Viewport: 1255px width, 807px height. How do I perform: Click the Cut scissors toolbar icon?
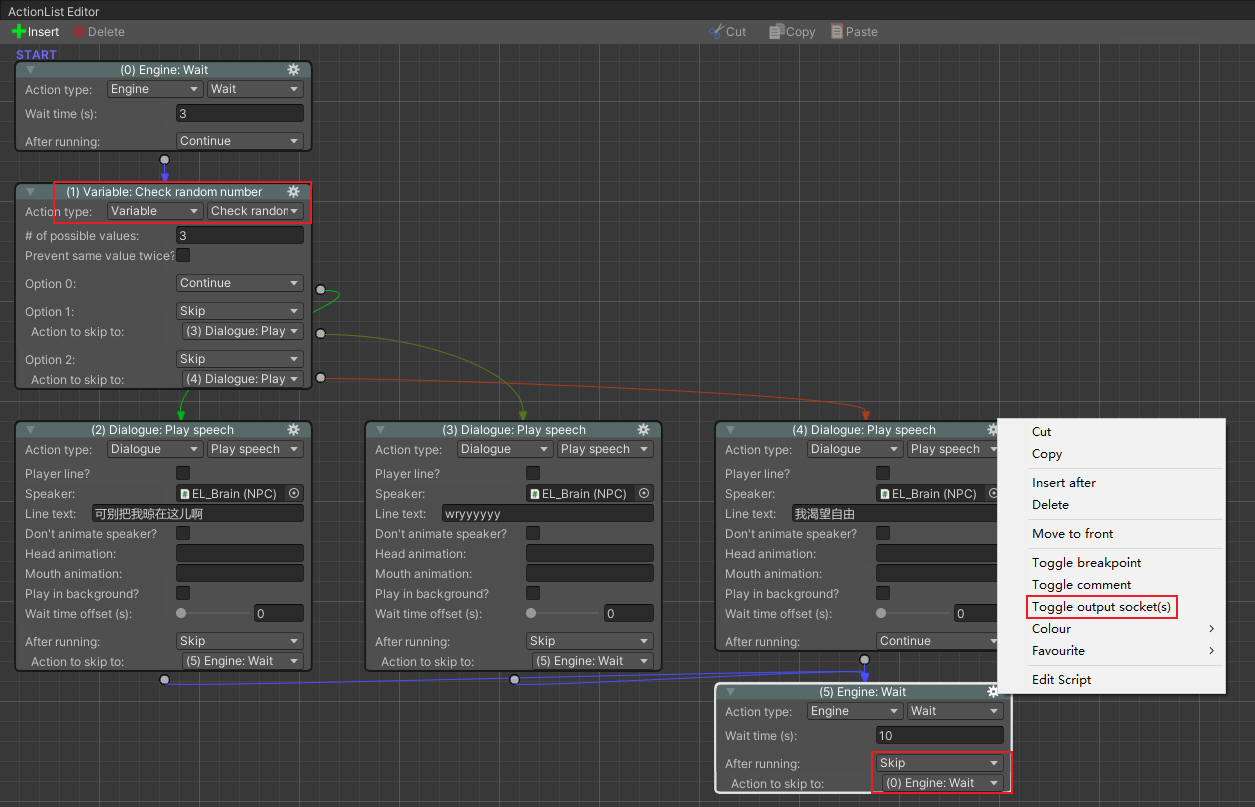tap(716, 31)
